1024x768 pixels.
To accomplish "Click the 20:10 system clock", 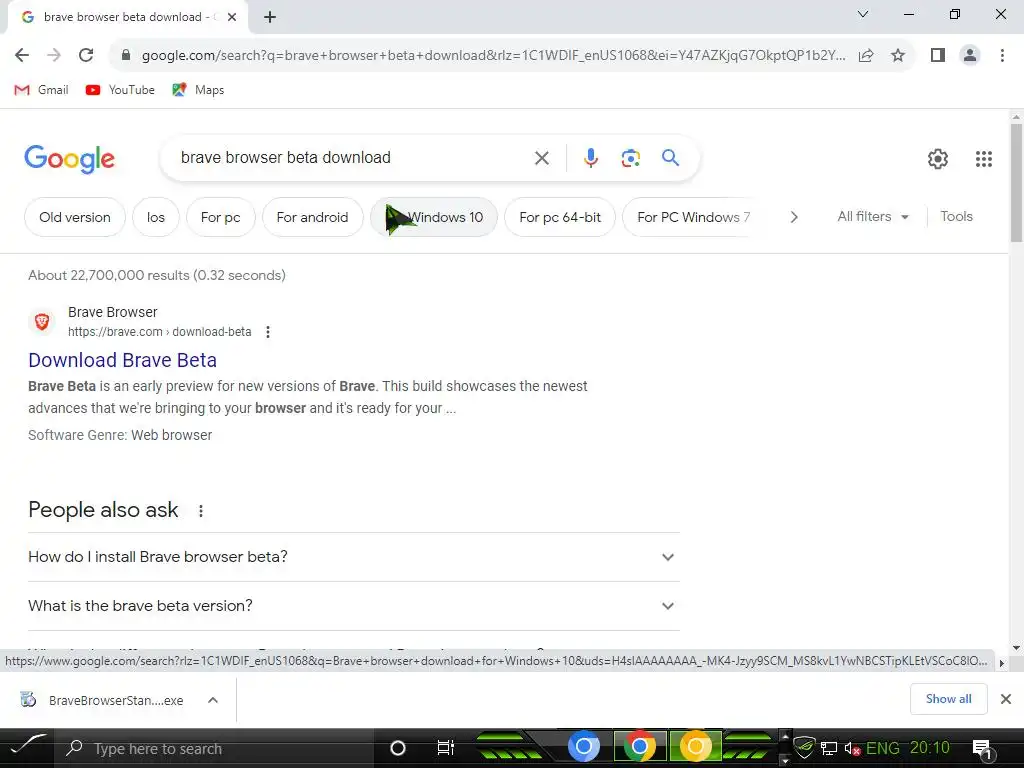I will (929, 748).
